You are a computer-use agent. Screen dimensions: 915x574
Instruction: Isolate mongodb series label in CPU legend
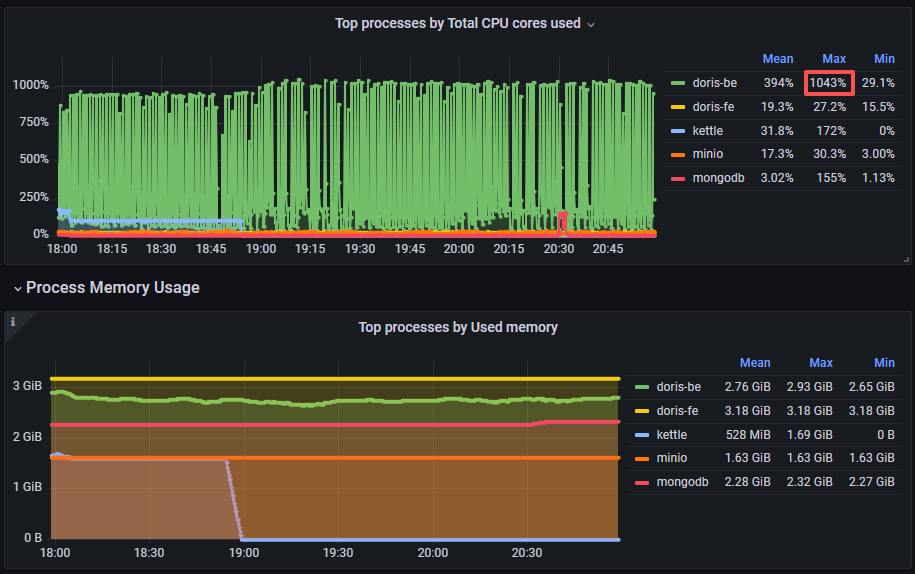tap(716, 179)
